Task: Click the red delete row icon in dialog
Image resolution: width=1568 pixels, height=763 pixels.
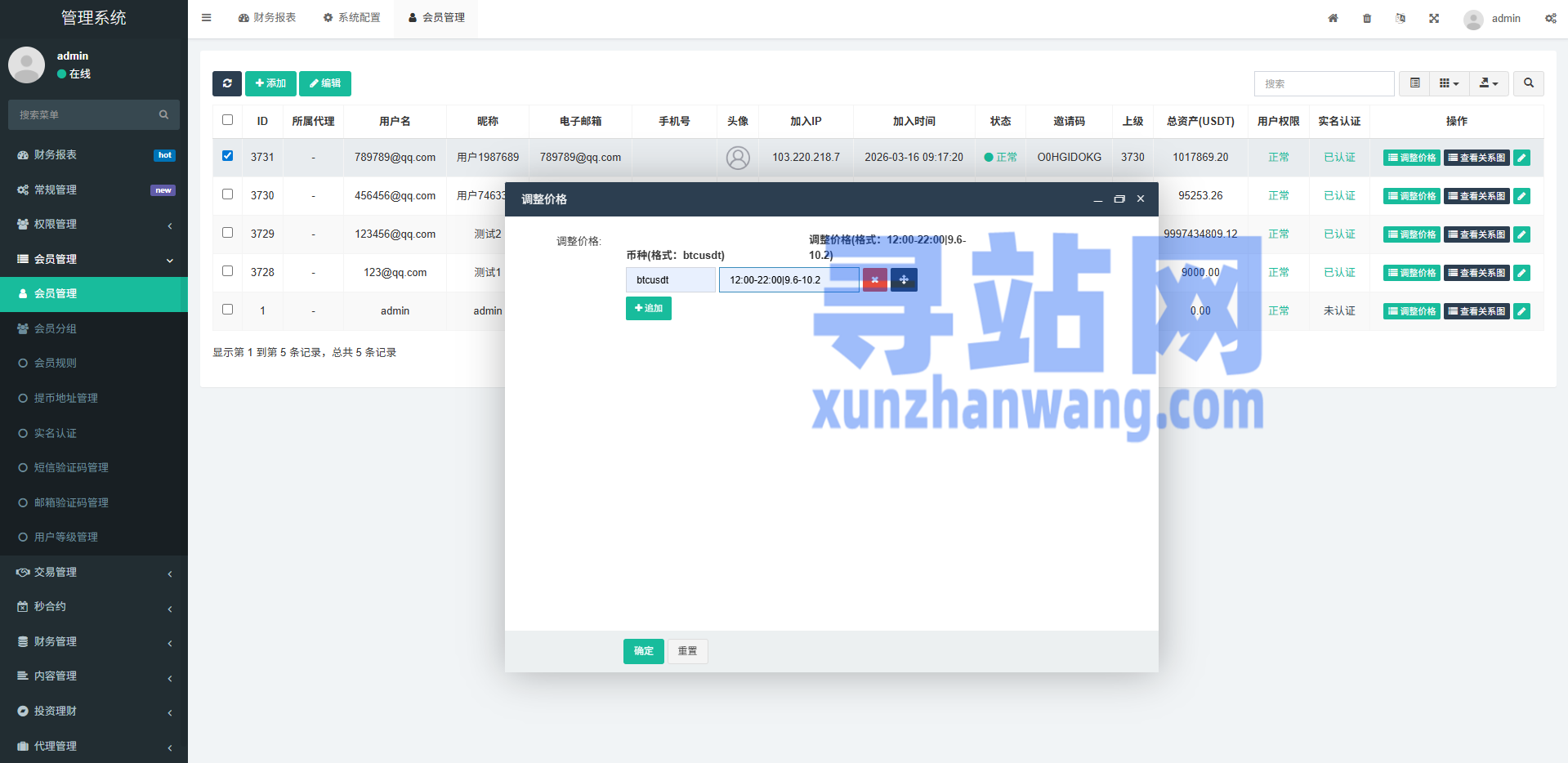Action: tap(874, 280)
